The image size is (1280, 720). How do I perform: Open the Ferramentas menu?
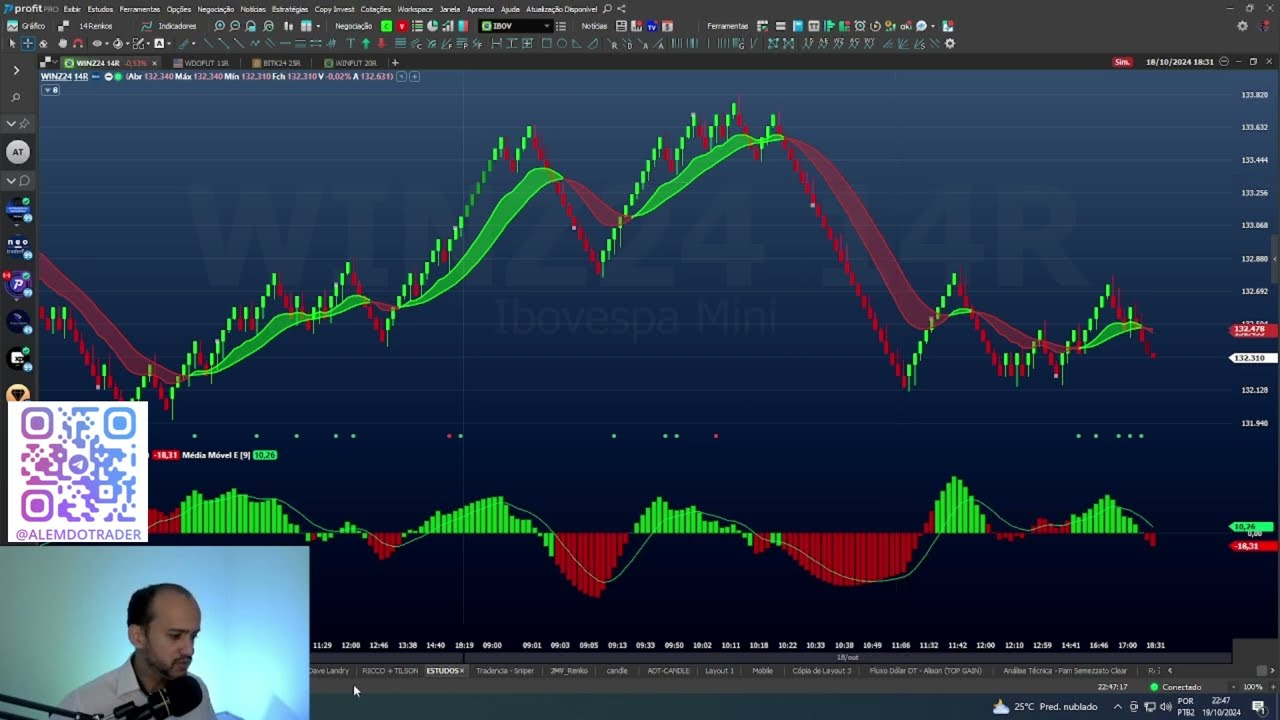(139, 9)
